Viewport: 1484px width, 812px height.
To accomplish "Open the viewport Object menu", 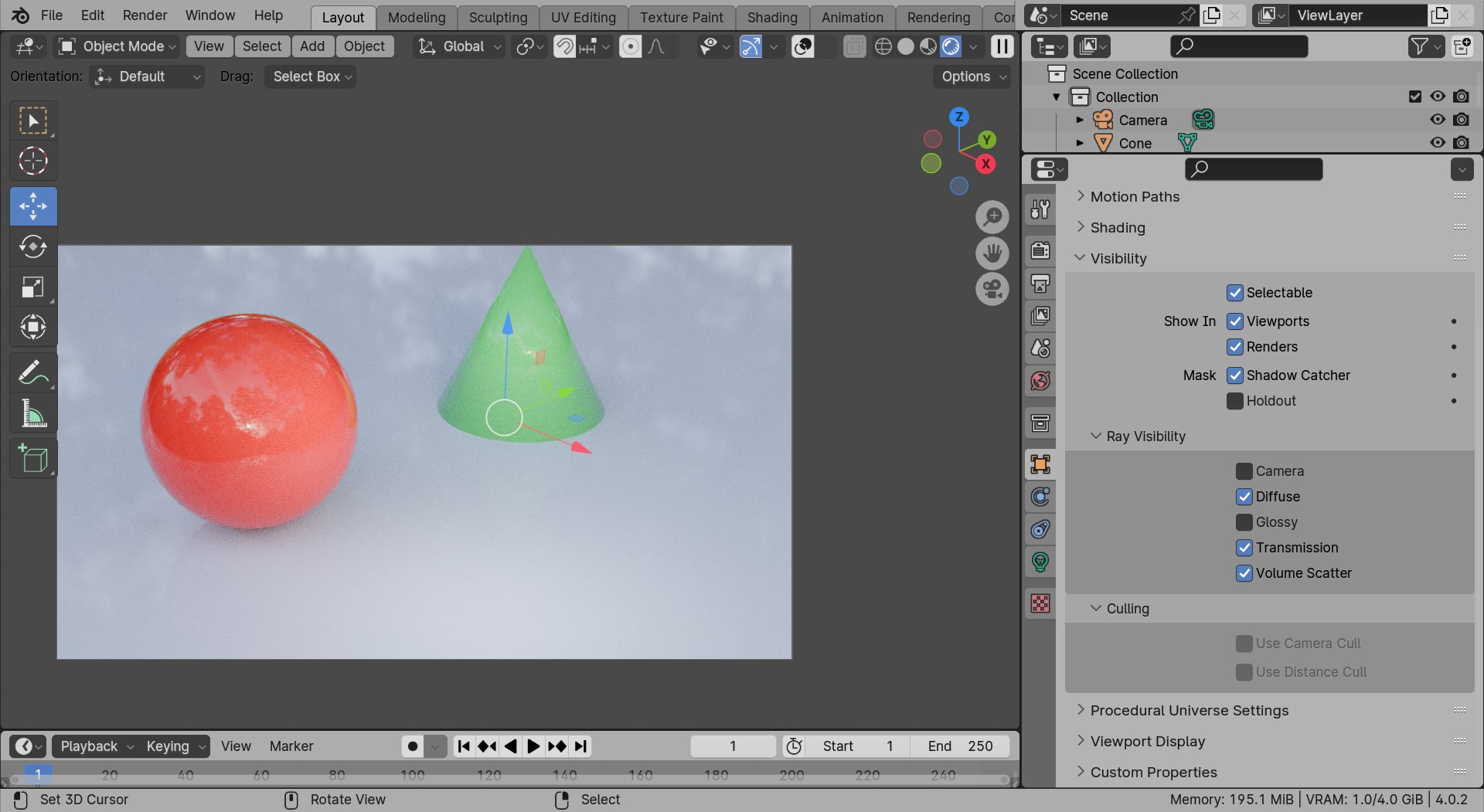I will 364,47.
